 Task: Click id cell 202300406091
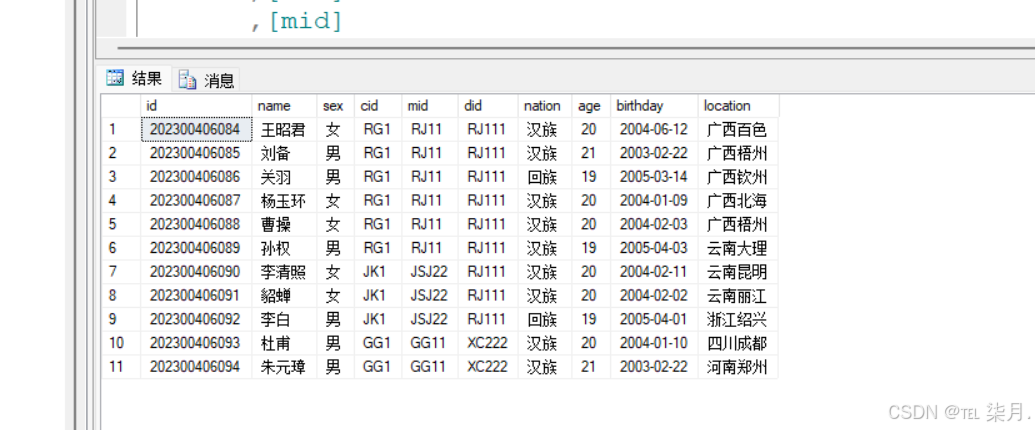196,296
